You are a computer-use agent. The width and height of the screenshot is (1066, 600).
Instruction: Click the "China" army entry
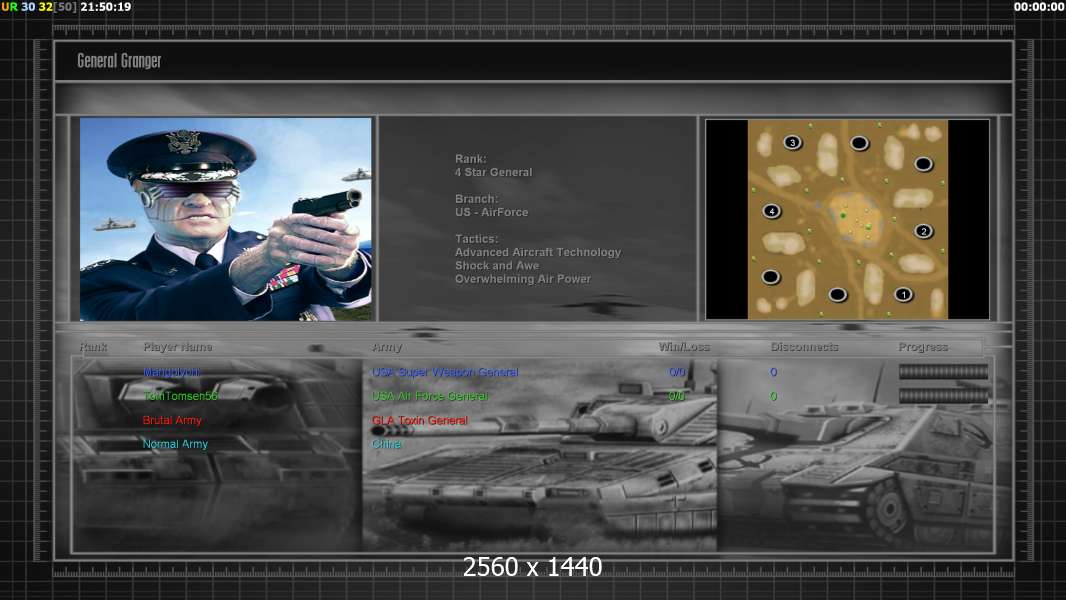(386, 444)
